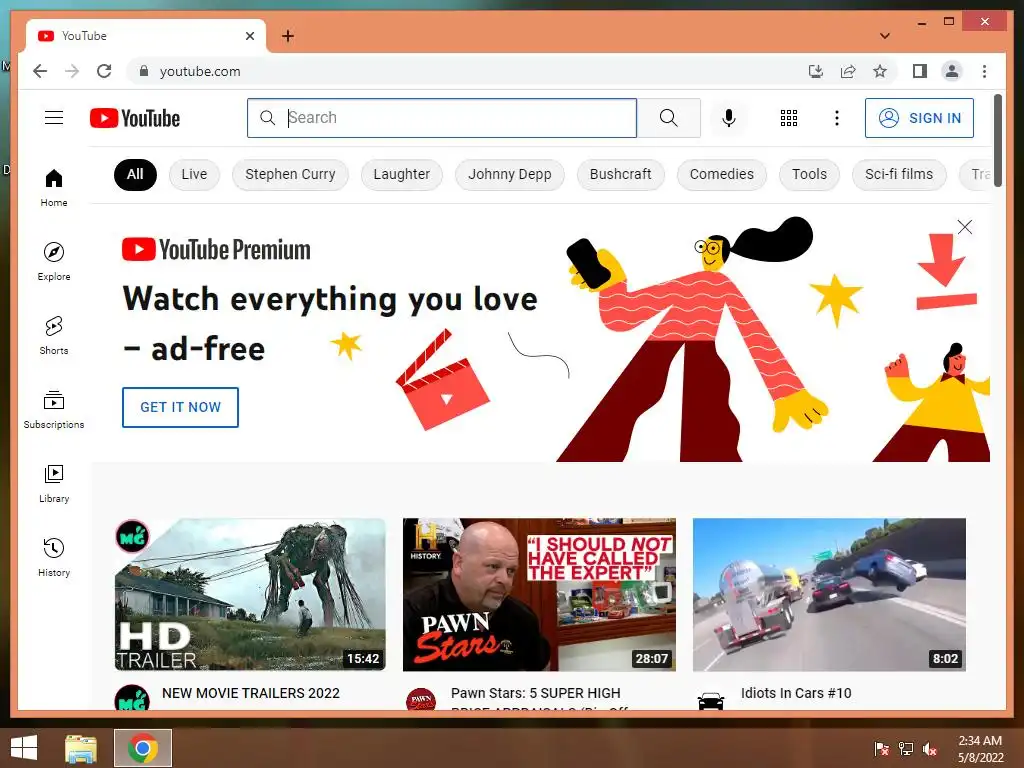Open YouTube settings three-dot menu
1024x768 pixels.
point(837,118)
